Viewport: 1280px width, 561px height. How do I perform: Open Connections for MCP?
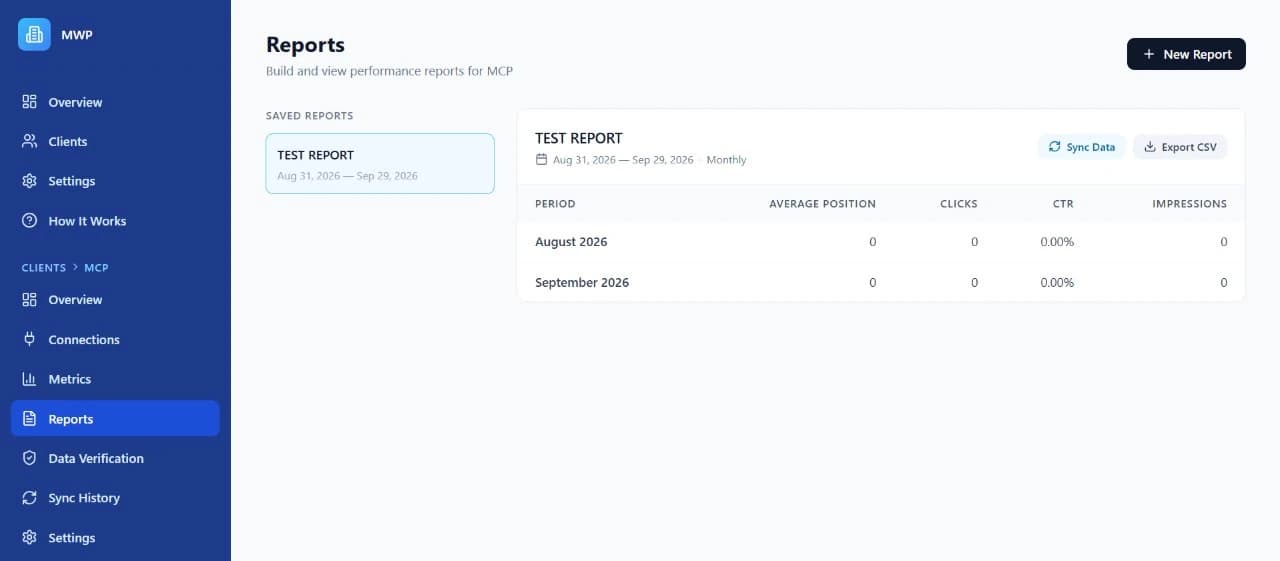click(115, 340)
